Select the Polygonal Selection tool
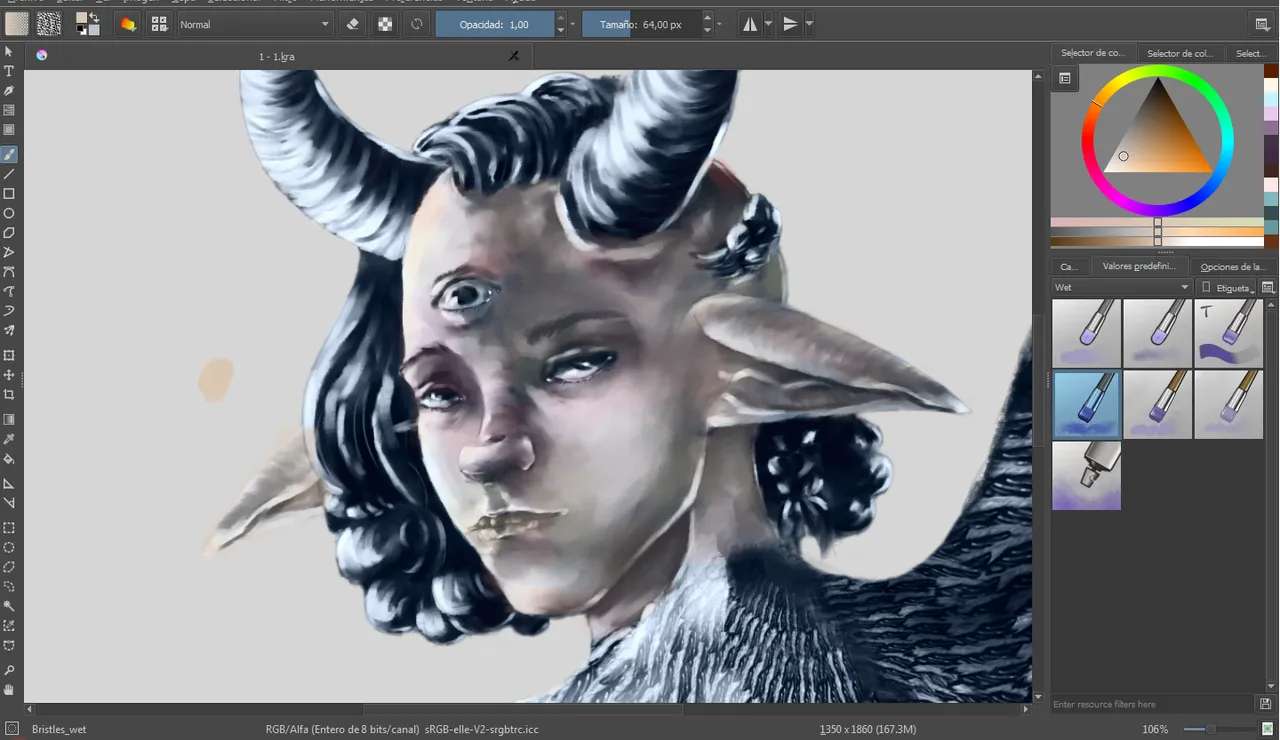1280x740 pixels. tap(9, 567)
